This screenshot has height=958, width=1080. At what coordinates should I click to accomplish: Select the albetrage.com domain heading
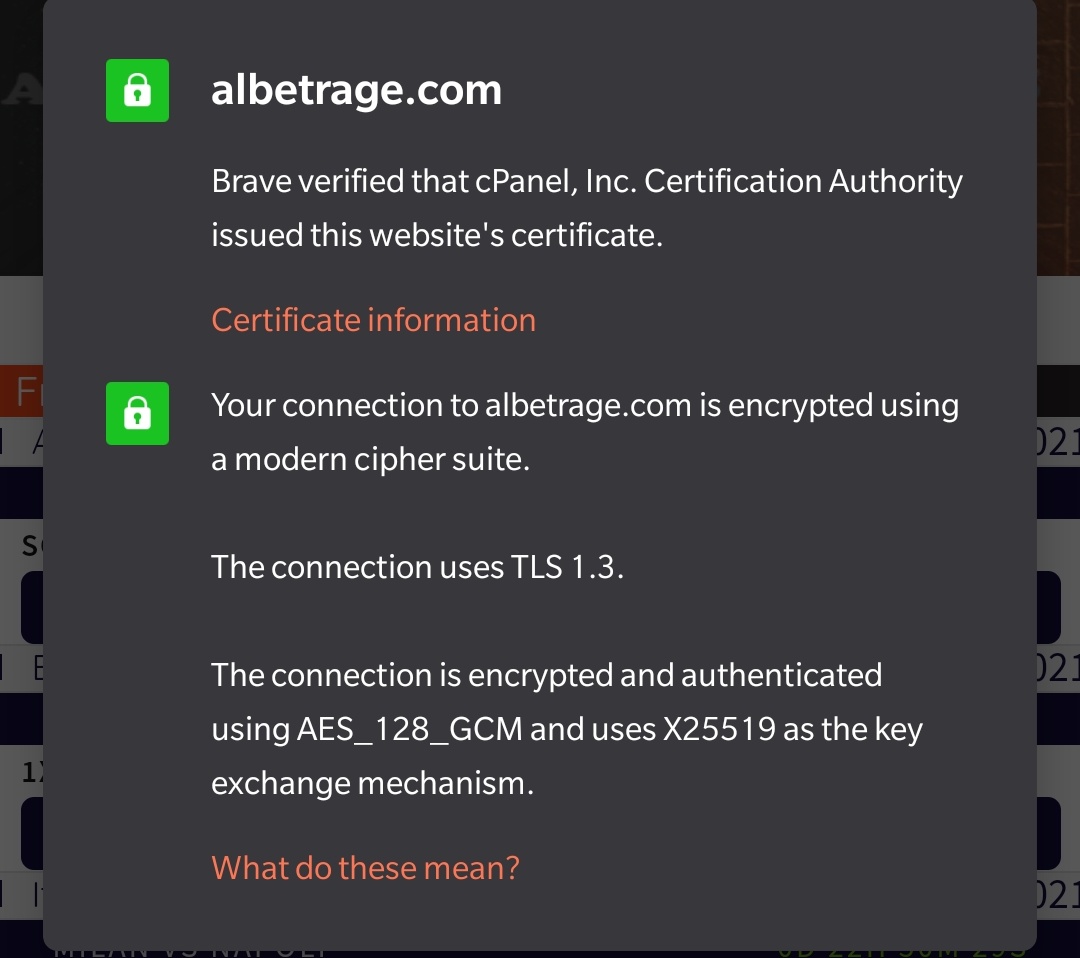click(x=356, y=90)
